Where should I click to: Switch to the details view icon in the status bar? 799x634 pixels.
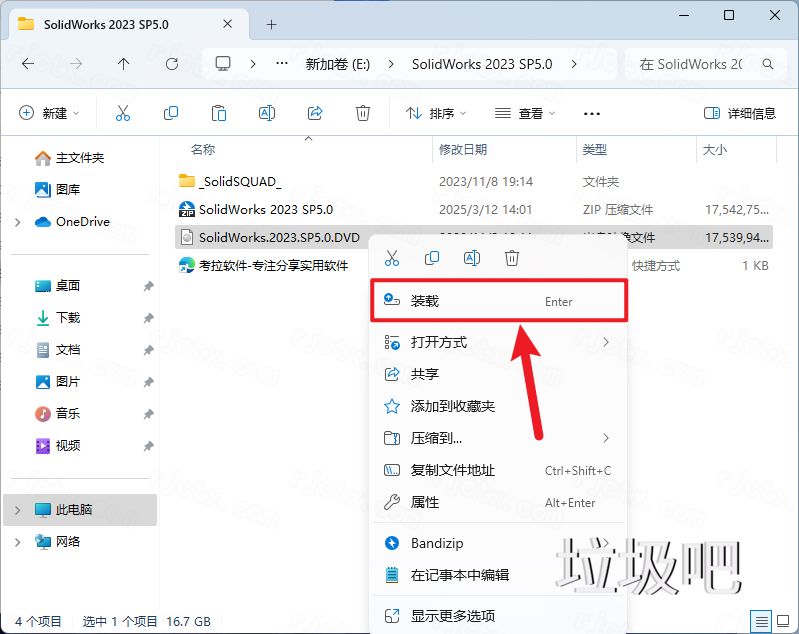761,621
